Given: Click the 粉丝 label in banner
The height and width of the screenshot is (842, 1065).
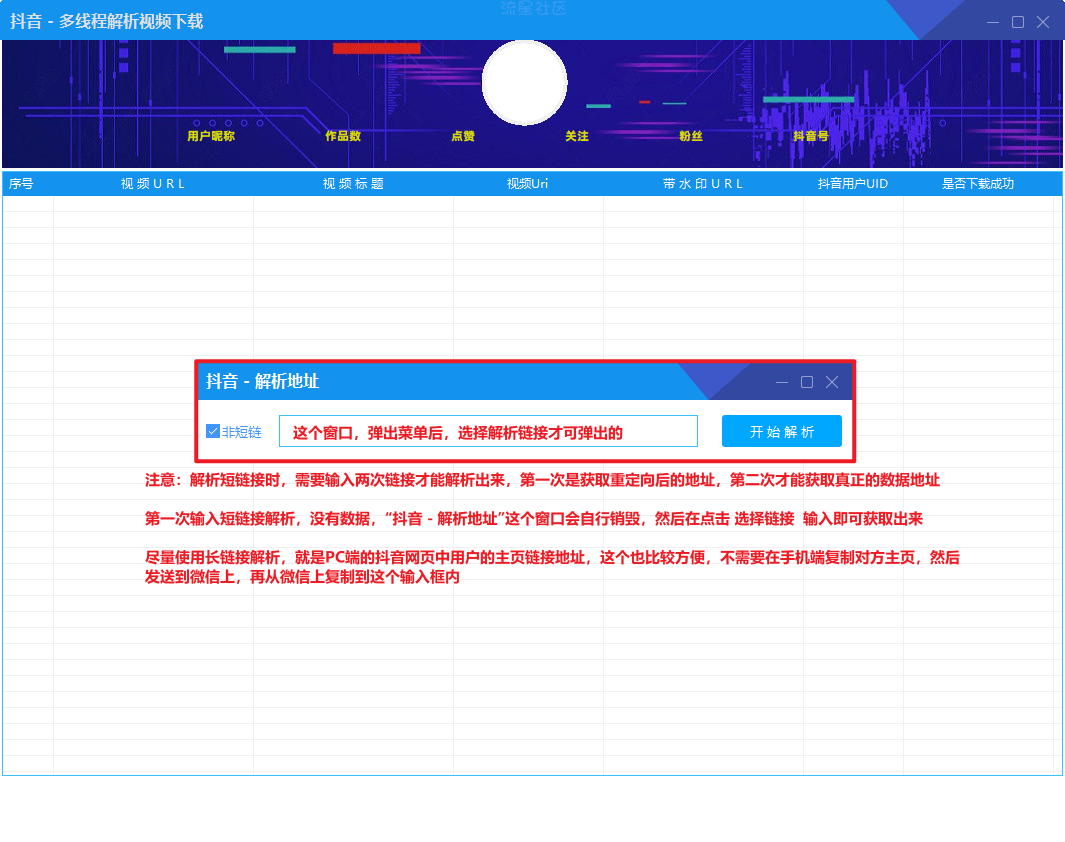Looking at the screenshot, I should click(691, 136).
